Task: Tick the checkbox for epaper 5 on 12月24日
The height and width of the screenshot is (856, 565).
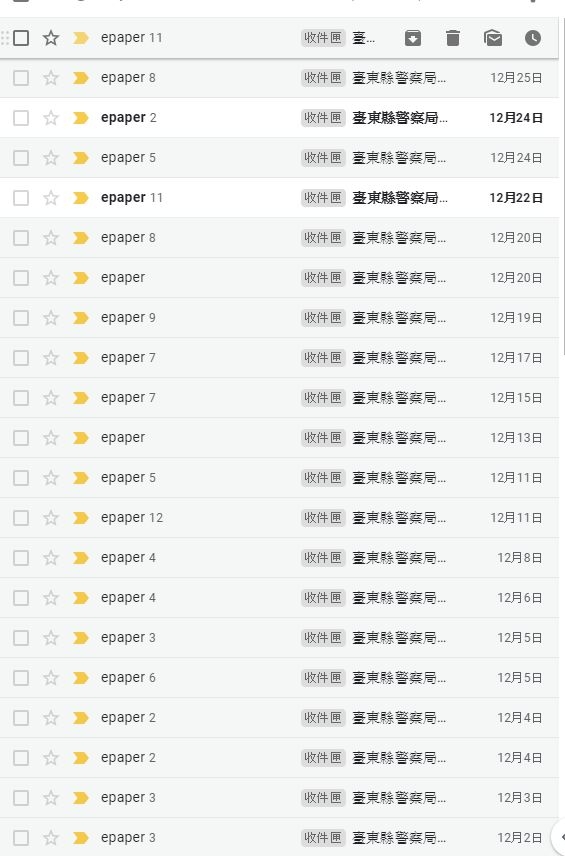Action: (21, 158)
